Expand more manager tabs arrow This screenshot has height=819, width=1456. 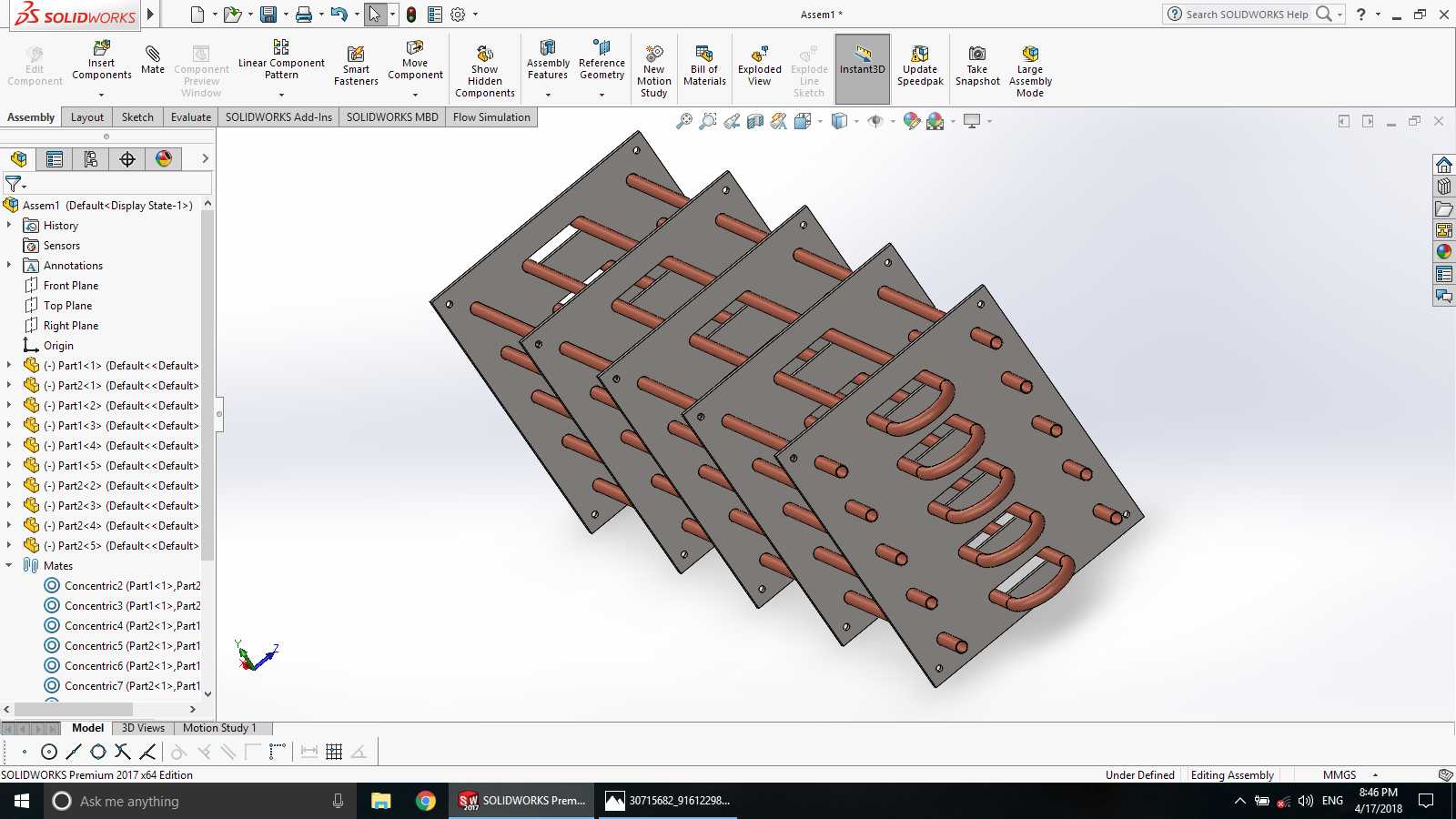(x=205, y=158)
